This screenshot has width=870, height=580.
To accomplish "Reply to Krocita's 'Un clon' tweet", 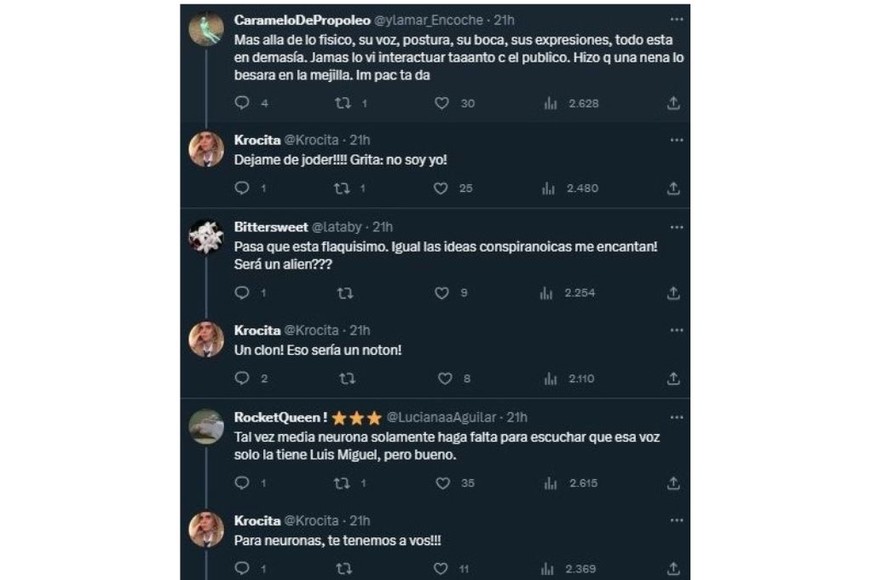I will click(x=241, y=379).
